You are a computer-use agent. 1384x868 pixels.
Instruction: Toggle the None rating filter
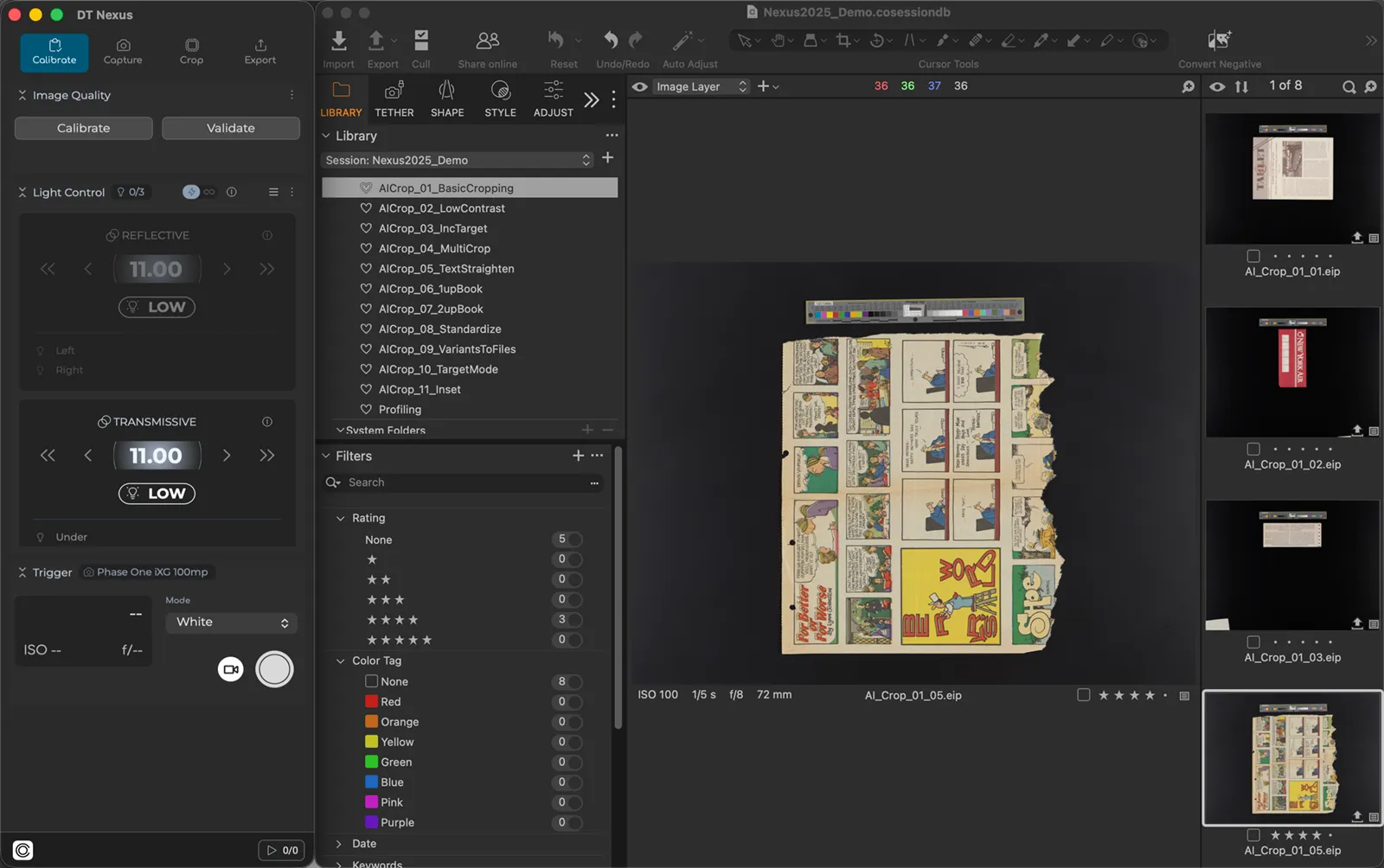(x=570, y=539)
